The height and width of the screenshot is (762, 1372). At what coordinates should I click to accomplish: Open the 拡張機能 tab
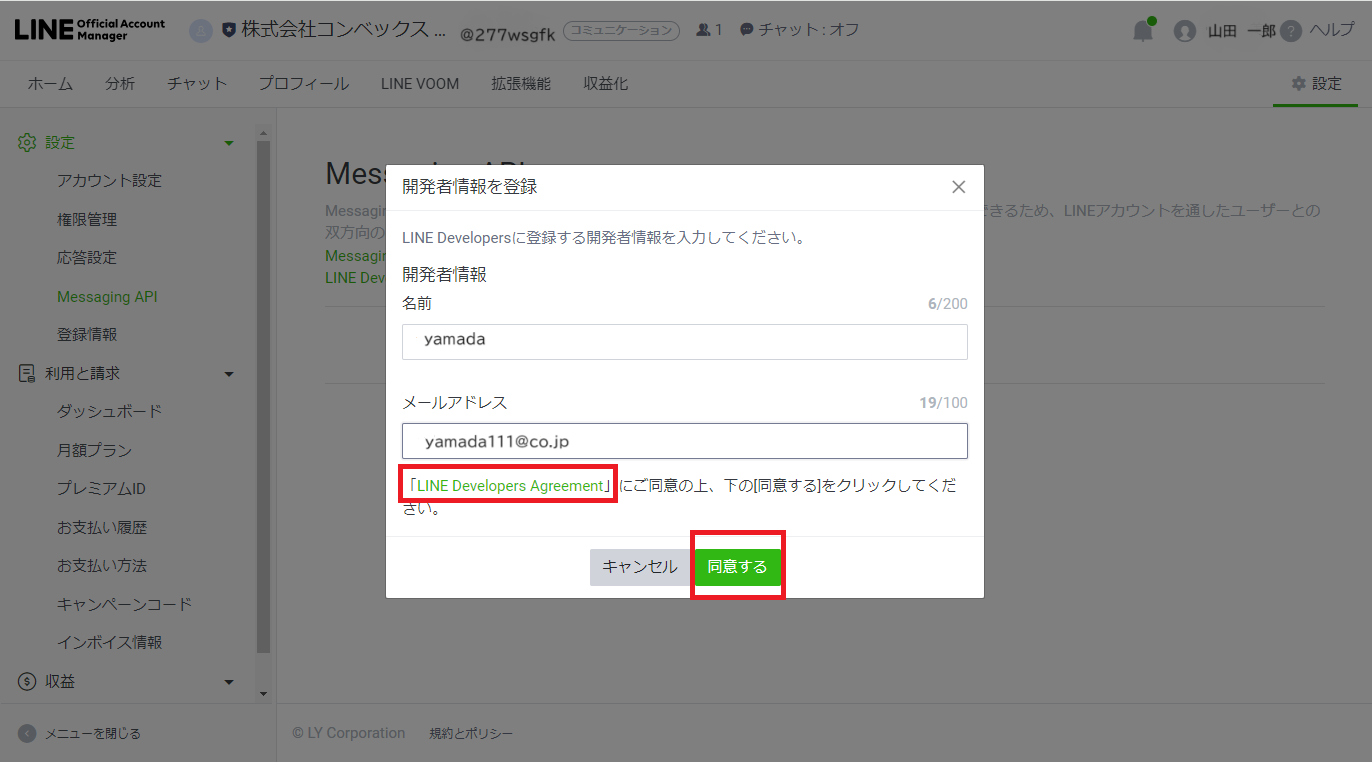point(521,84)
